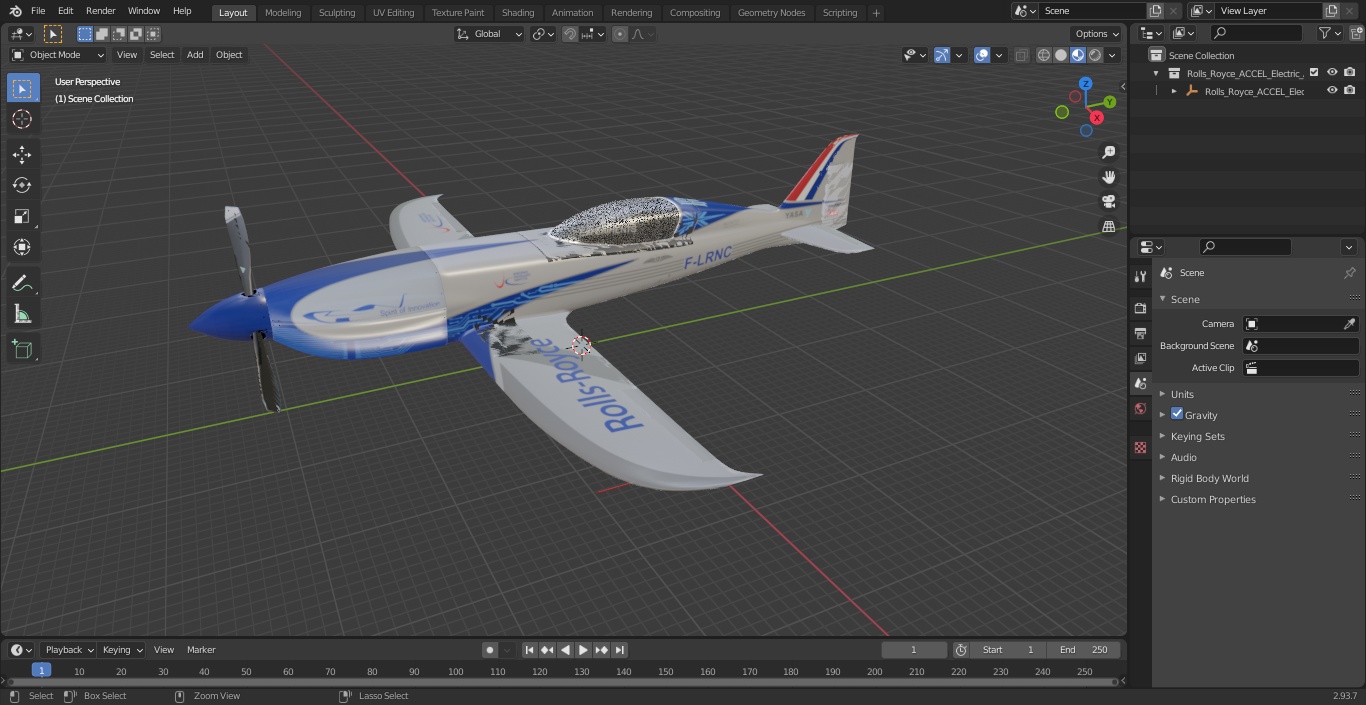
Task: Click the viewport zoom magnifier icon
Action: tap(1109, 152)
